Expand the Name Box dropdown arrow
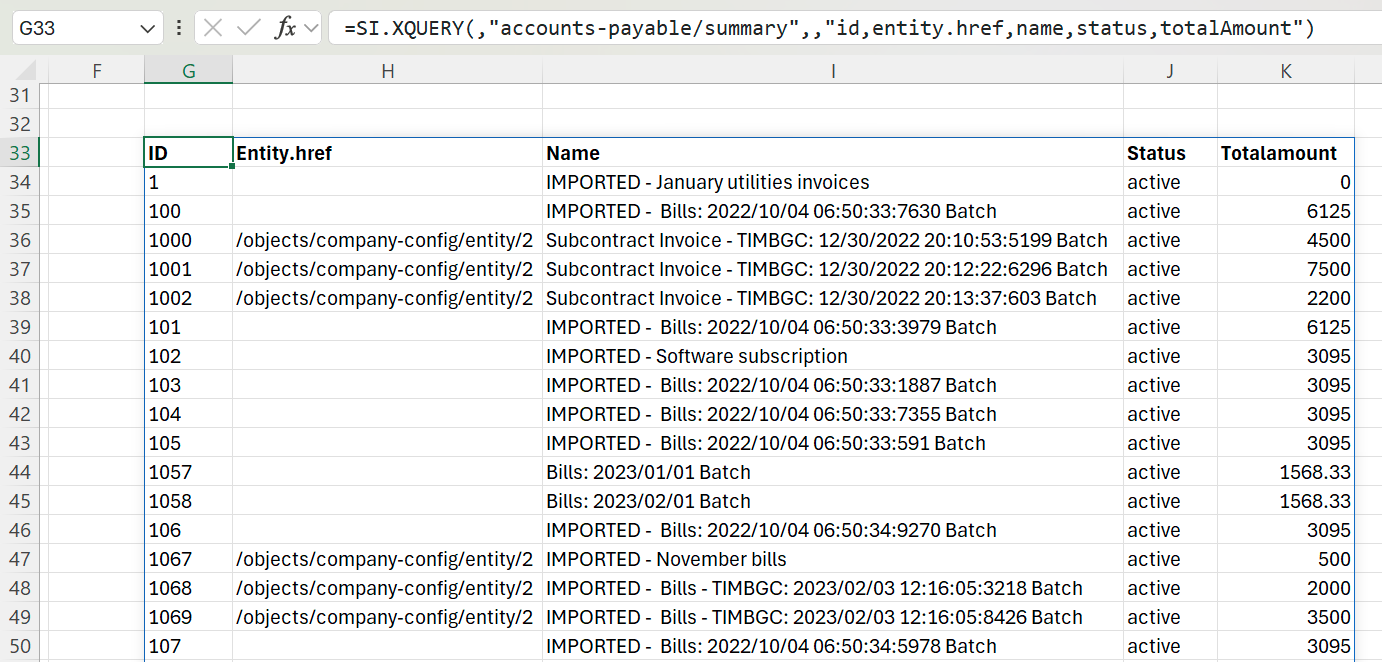This screenshot has width=1382, height=662. [x=147, y=28]
